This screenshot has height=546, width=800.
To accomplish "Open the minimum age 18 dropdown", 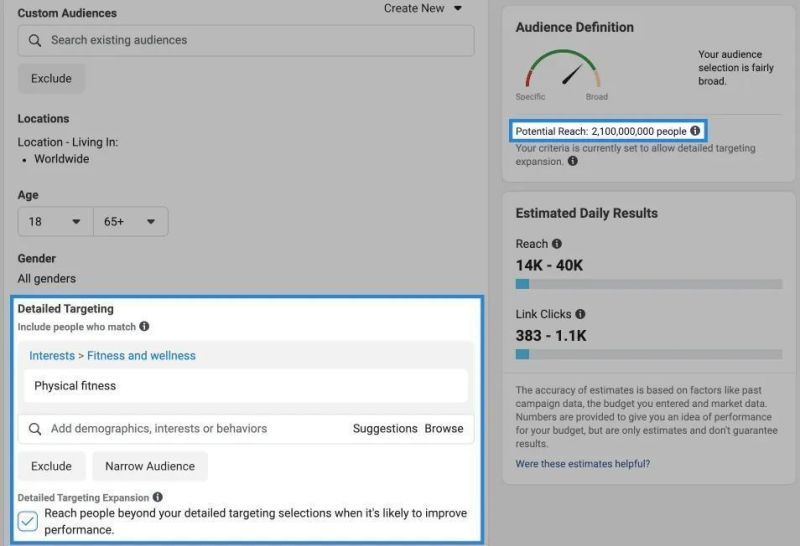I will coord(56,221).
